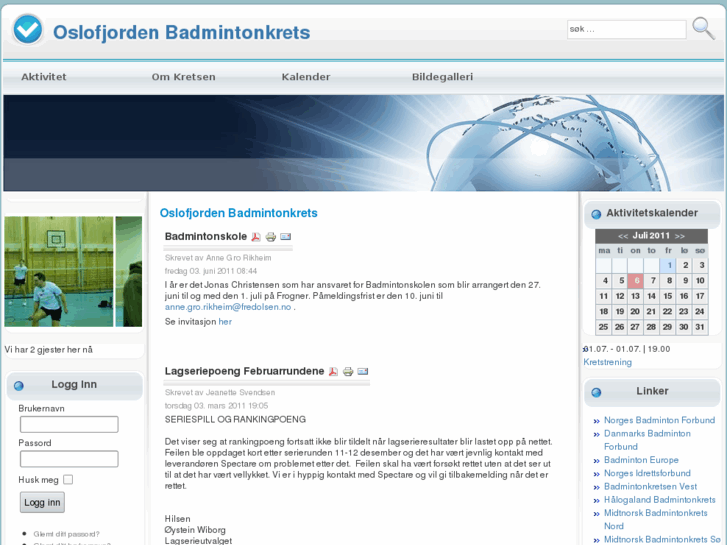Click 'Skrevet av Anne Gro Rikheim' byline
The image size is (727, 545).
(x=218, y=258)
